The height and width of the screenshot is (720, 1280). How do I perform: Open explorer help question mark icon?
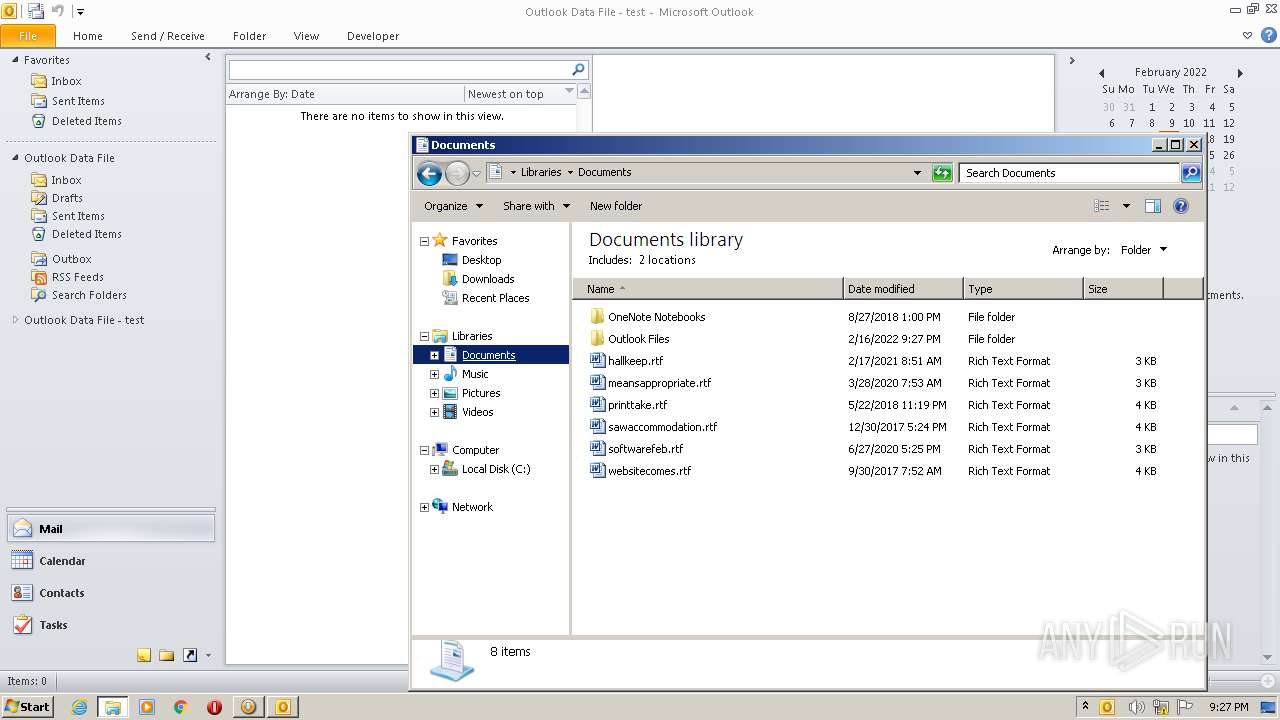pyautogui.click(x=1181, y=206)
